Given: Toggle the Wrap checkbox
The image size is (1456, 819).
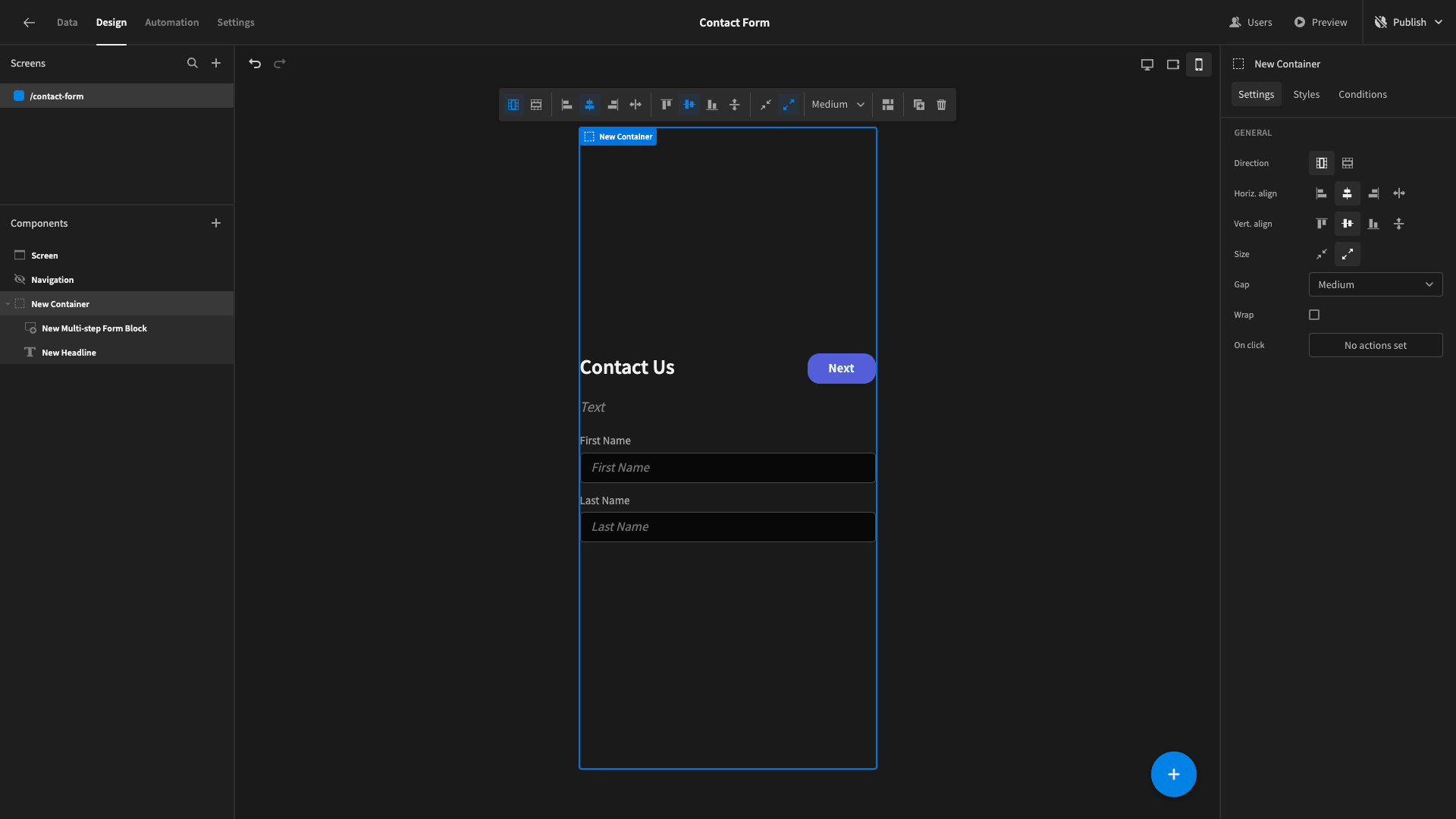Looking at the screenshot, I should pos(1314,315).
